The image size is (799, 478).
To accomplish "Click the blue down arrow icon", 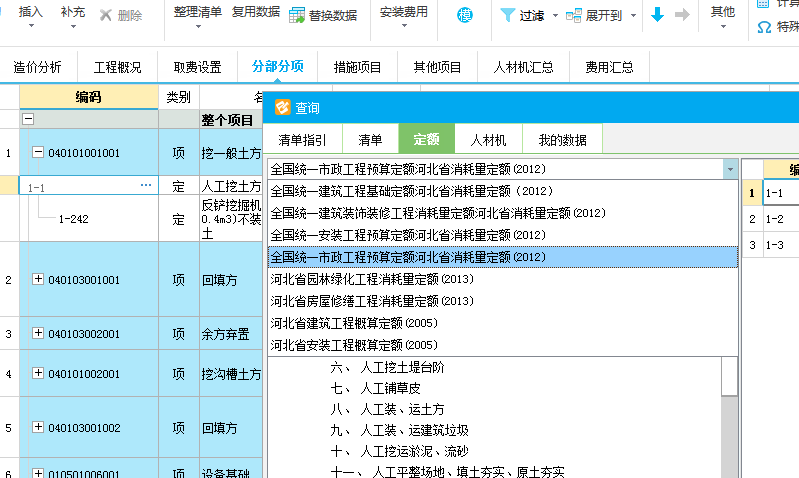I will pos(657,15).
